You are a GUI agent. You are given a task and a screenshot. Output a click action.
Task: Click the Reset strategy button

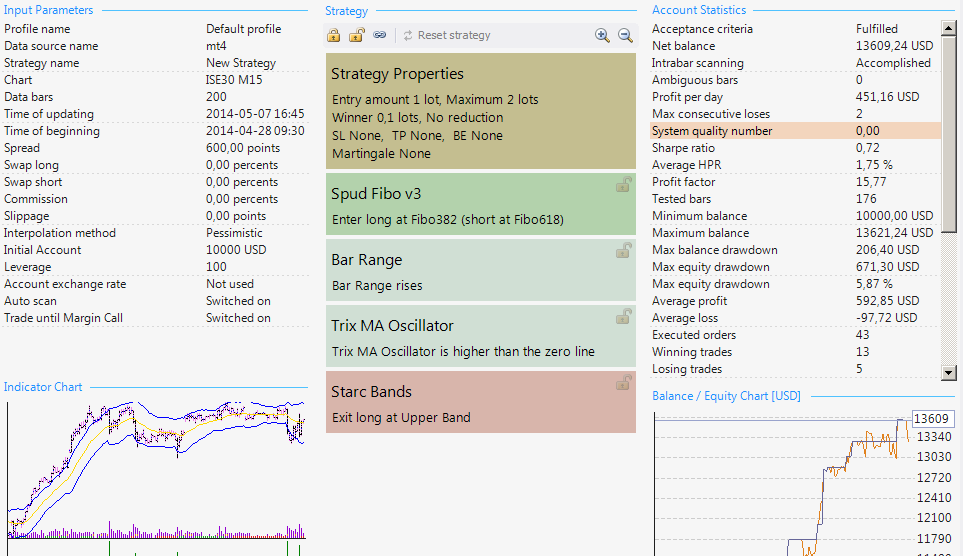447,36
